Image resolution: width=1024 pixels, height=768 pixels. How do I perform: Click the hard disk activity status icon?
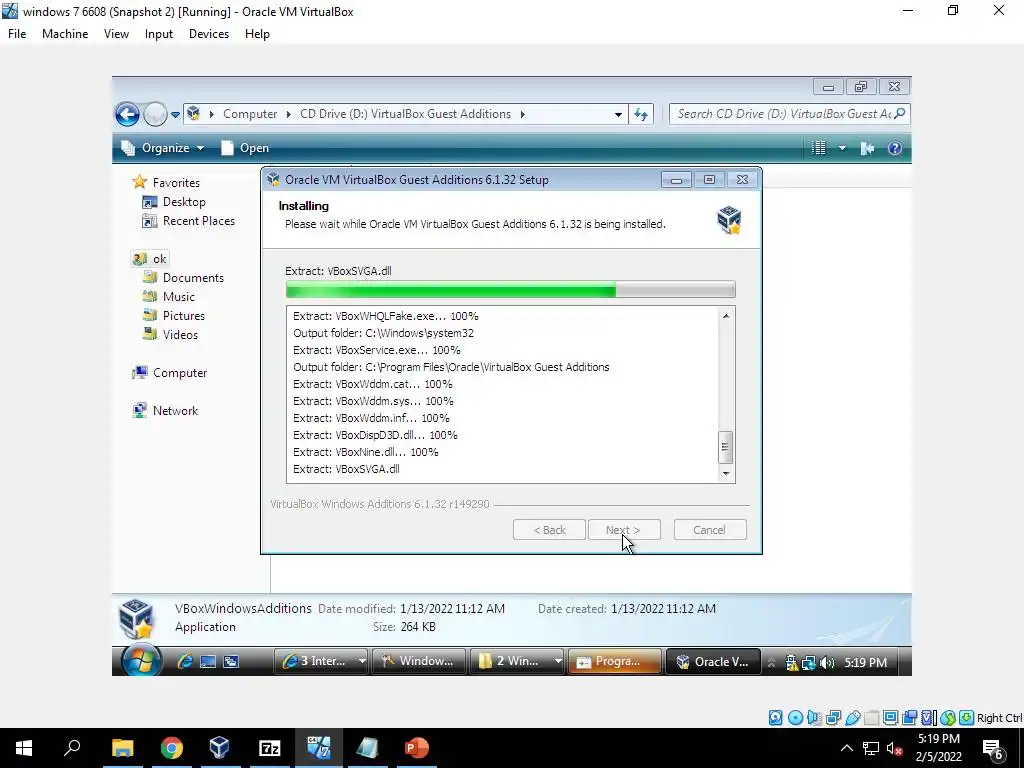775,718
